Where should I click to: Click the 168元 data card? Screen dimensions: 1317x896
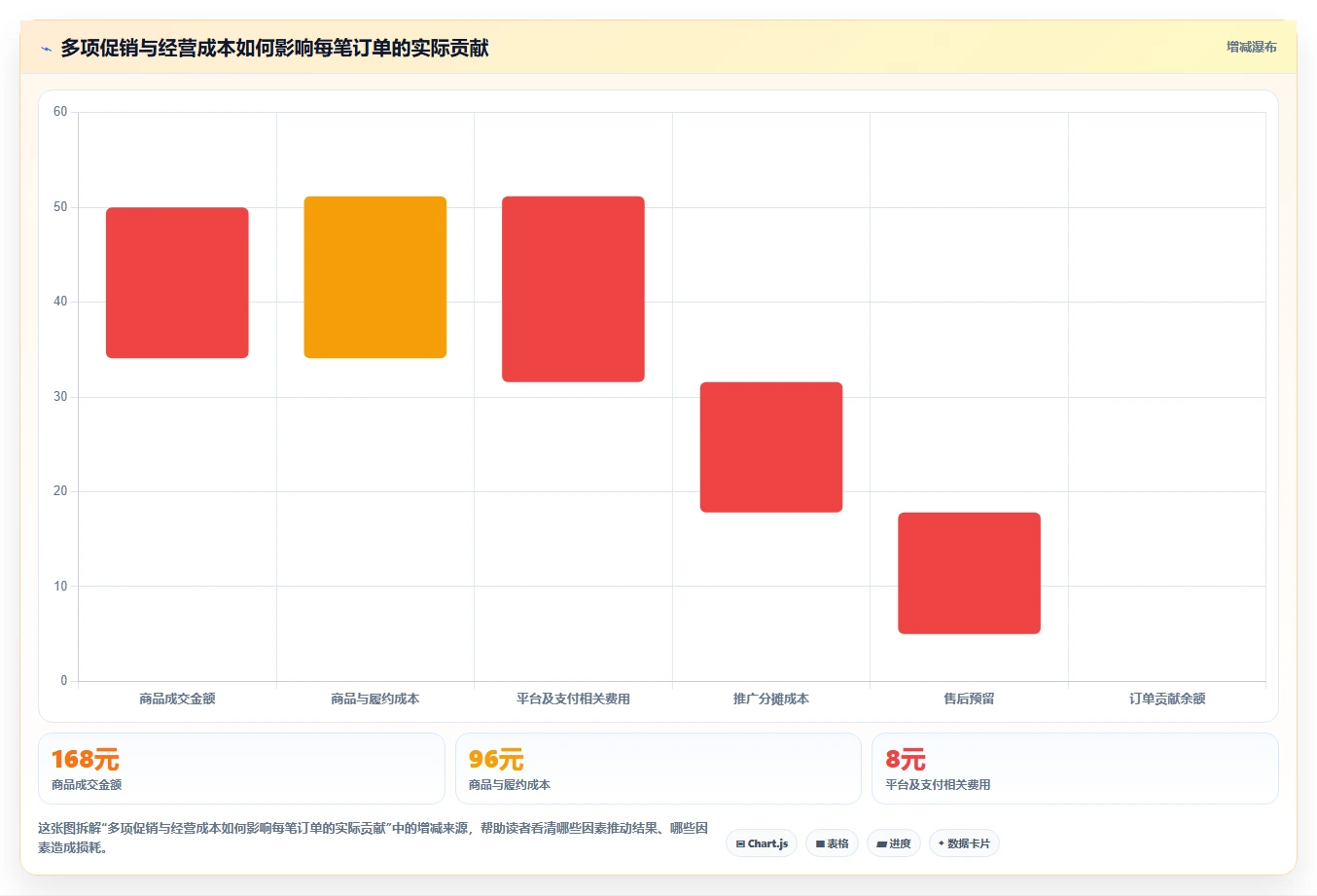(x=241, y=769)
